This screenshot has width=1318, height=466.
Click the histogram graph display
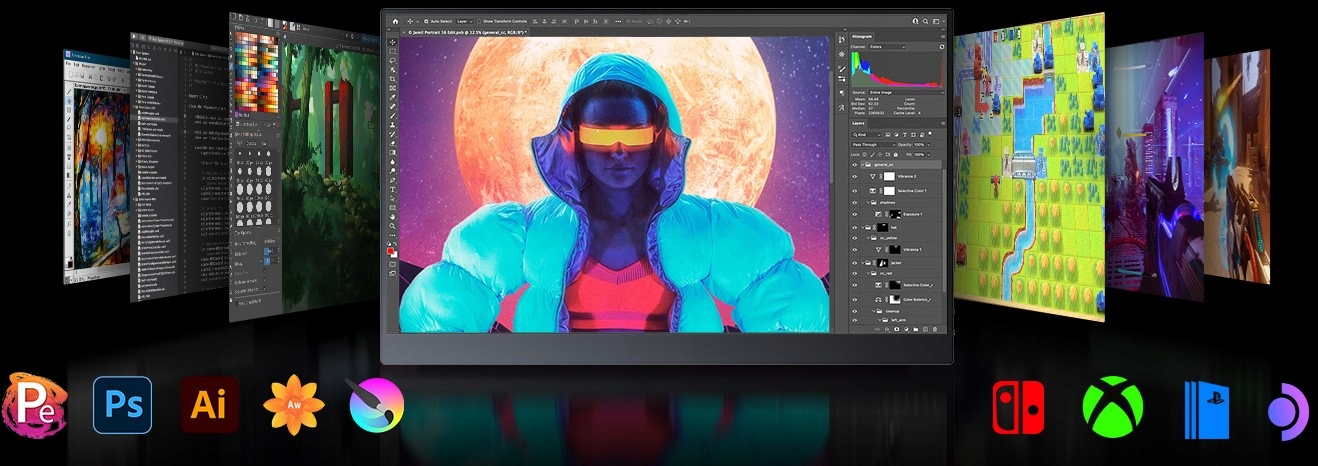point(897,69)
